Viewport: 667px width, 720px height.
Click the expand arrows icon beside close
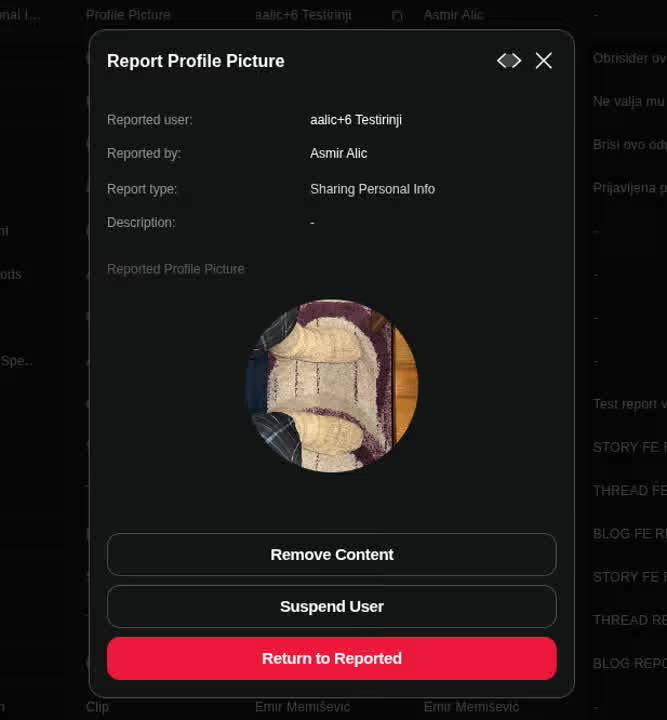point(509,61)
